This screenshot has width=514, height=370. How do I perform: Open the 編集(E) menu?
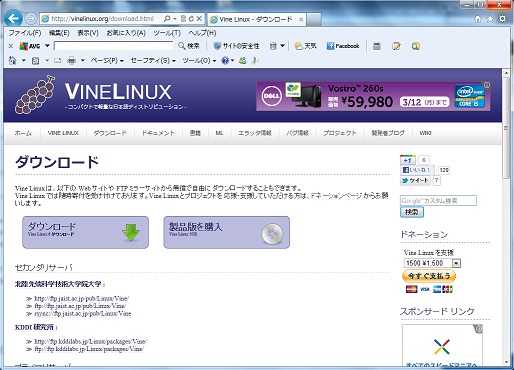pyautogui.click(x=59, y=33)
